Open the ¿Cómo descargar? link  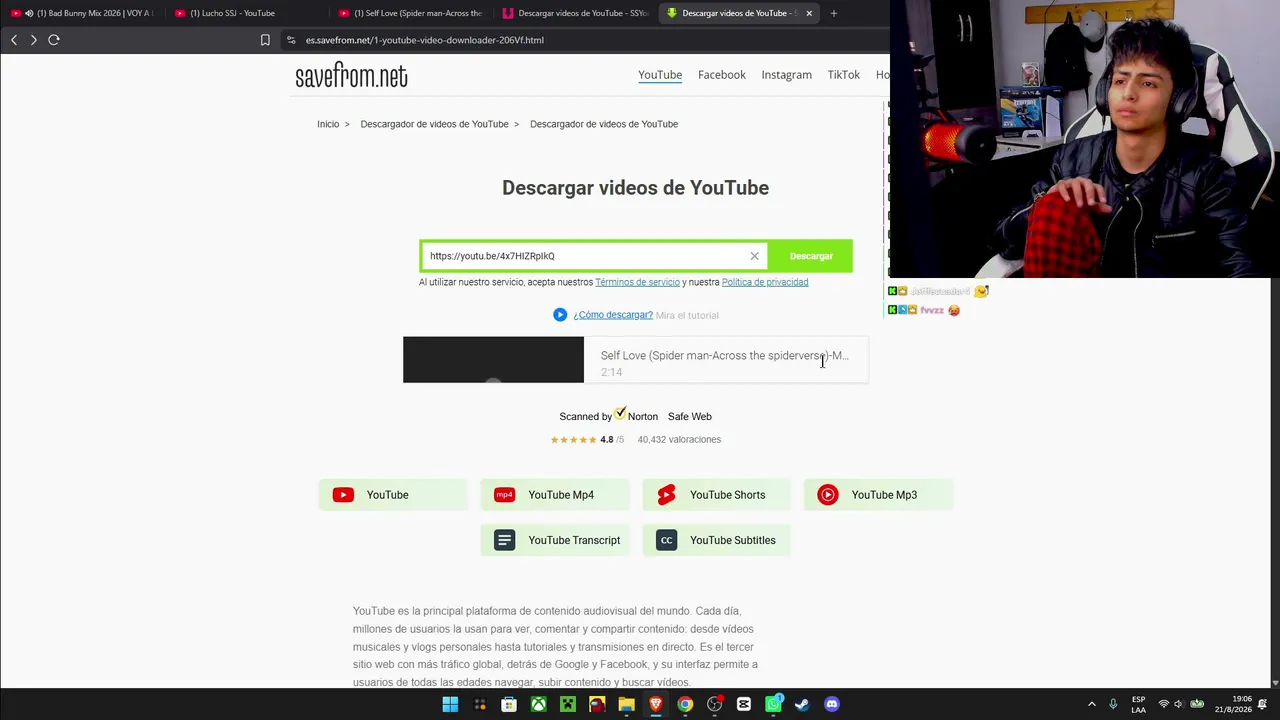(613, 315)
